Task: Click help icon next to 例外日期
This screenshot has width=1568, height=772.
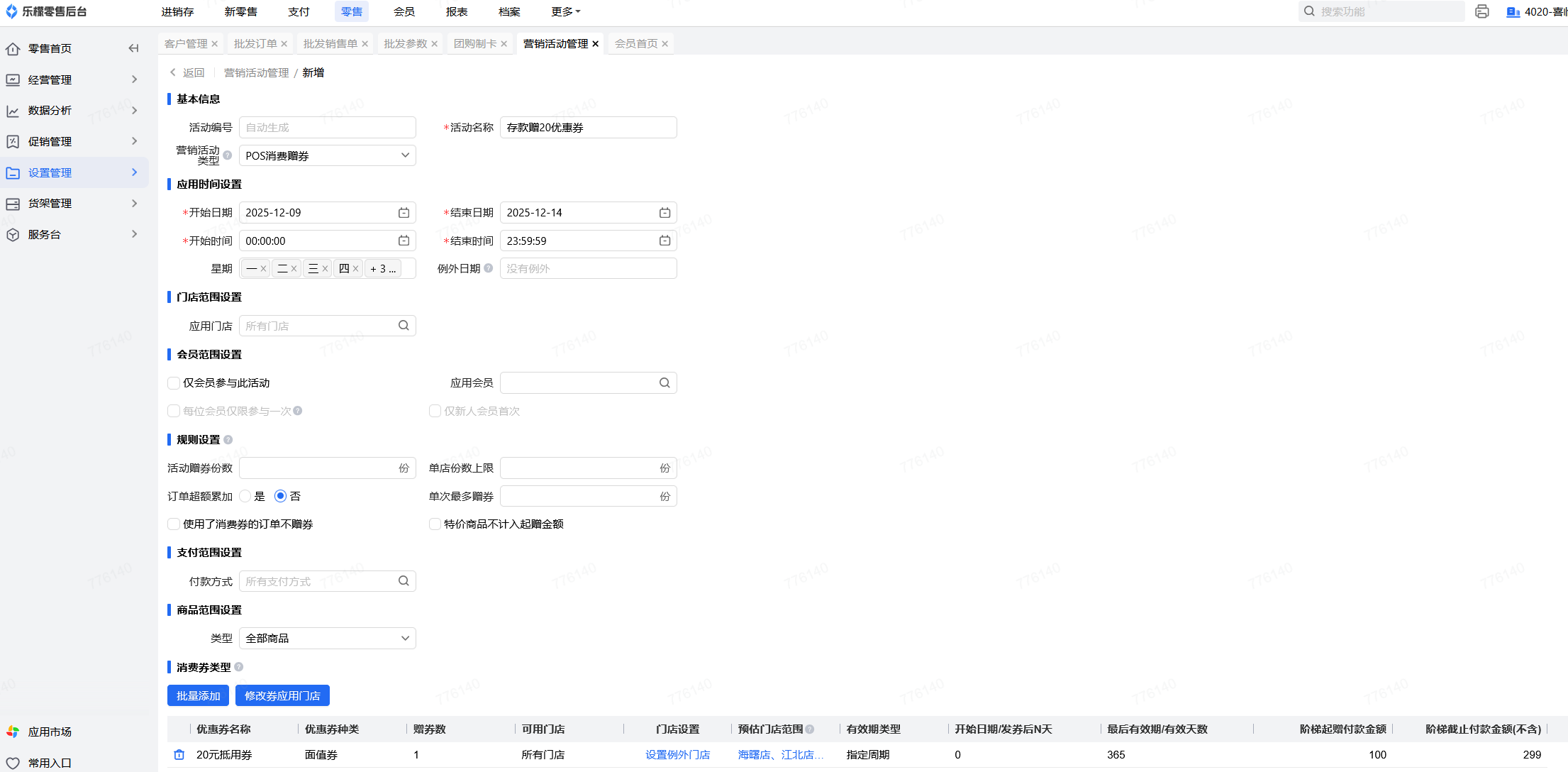Action: pyautogui.click(x=488, y=268)
